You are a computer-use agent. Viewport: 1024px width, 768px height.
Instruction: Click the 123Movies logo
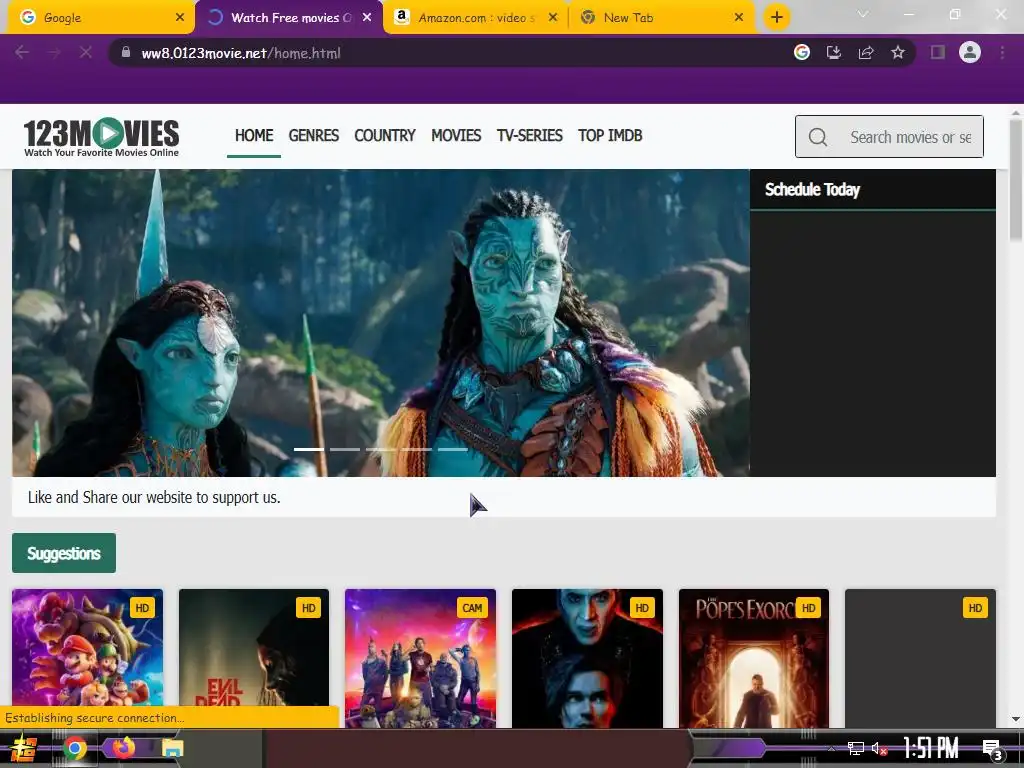click(x=101, y=137)
